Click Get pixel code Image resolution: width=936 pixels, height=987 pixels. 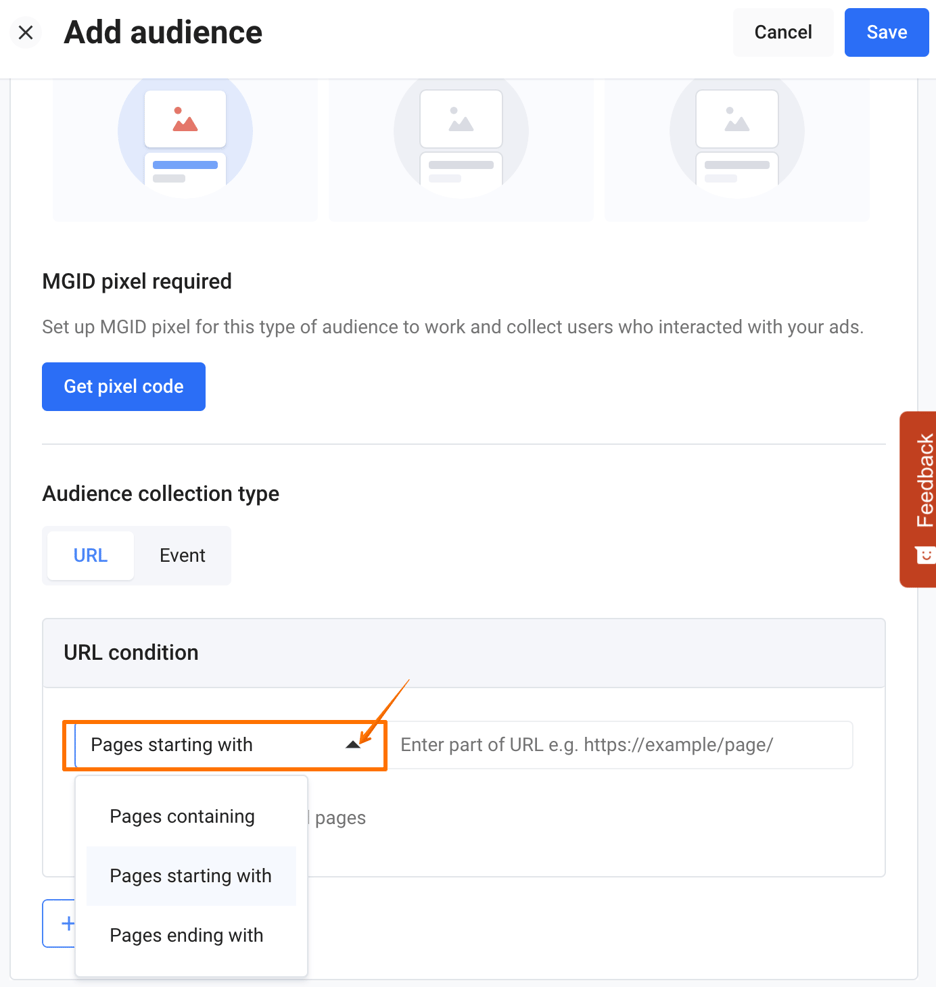[123, 386]
